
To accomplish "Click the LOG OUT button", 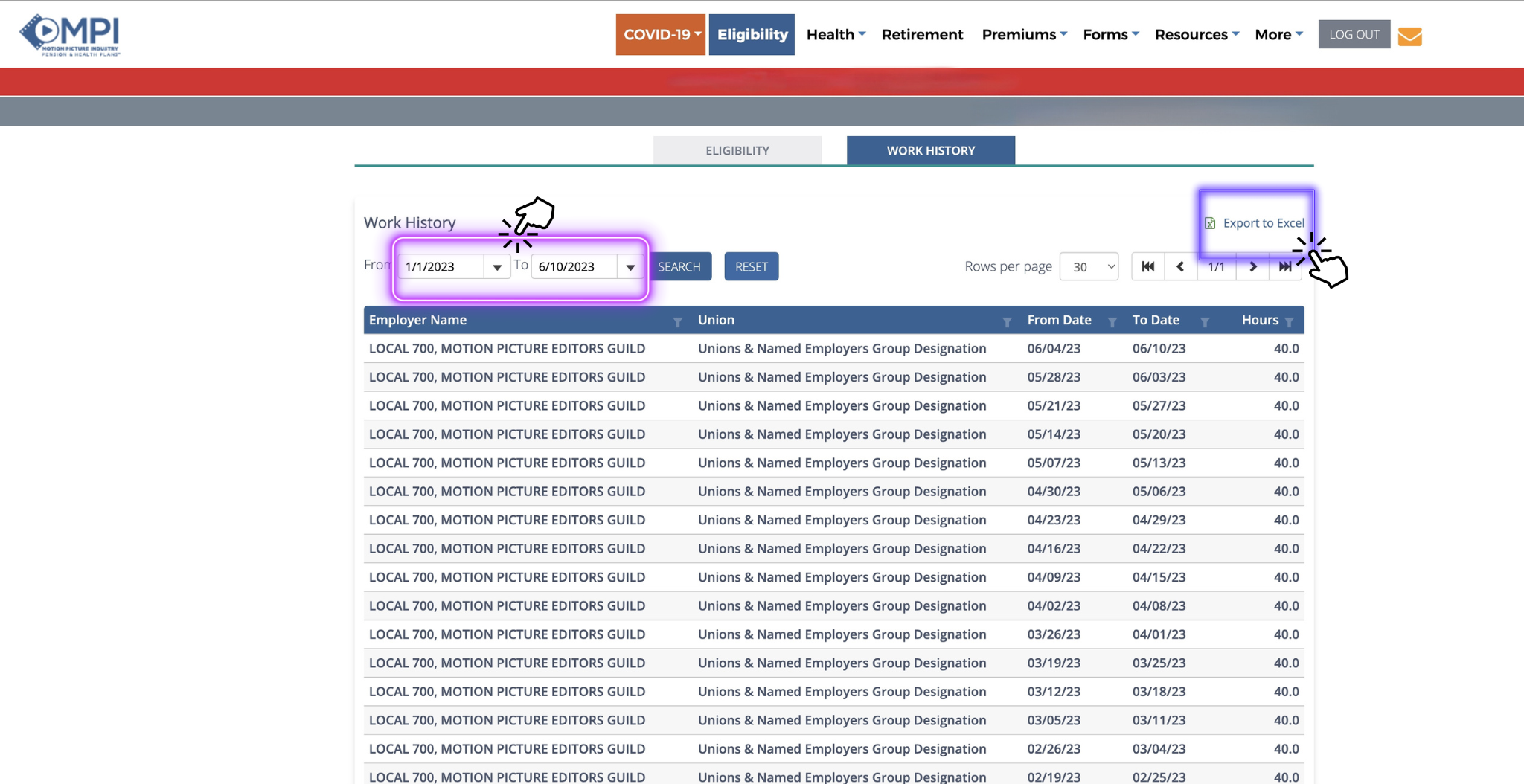I will click(1354, 34).
